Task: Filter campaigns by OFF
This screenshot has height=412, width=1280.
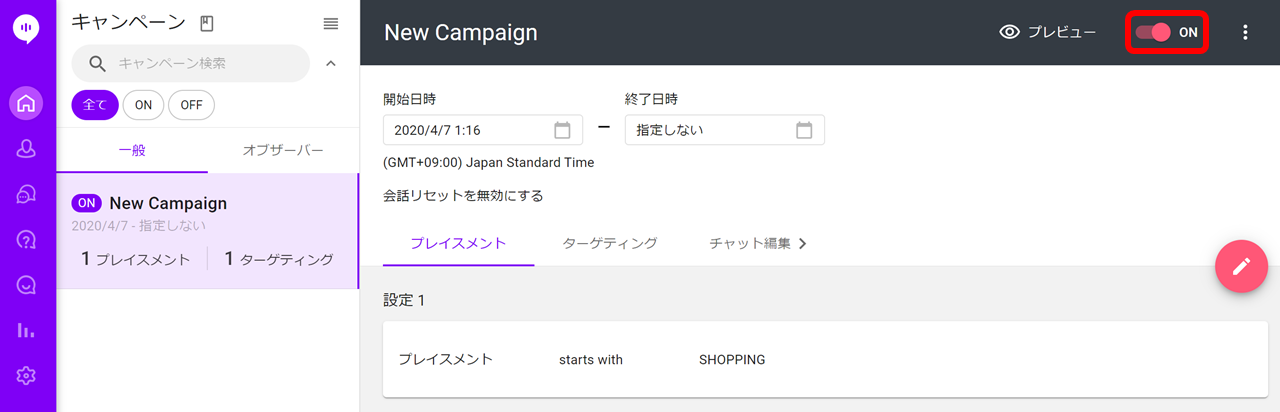Action: click(x=191, y=105)
